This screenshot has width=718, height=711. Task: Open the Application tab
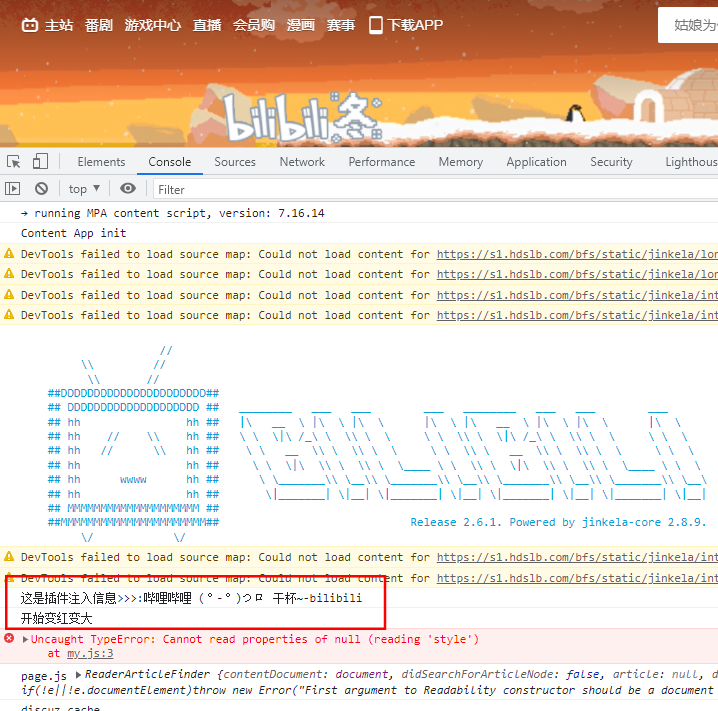pyautogui.click(x=536, y=162)
